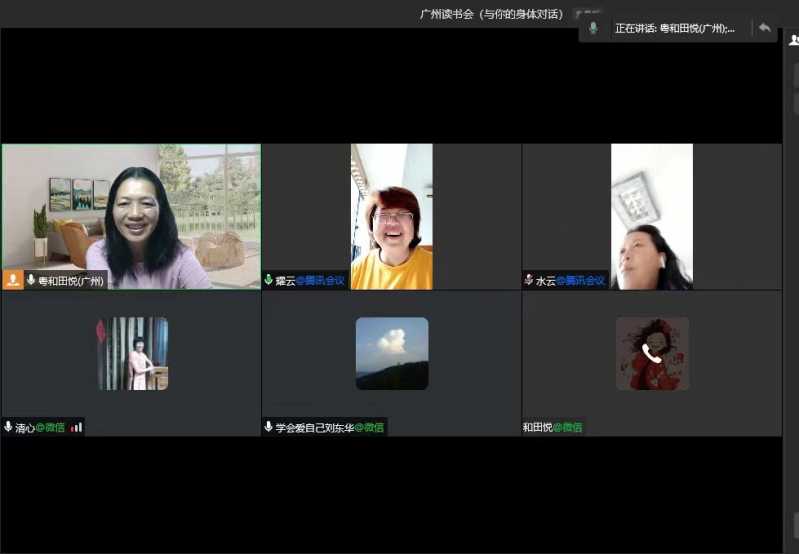Click the meeting title 广州读书会
This screenshot has width=799, height=554.
[x=492, y=14]
